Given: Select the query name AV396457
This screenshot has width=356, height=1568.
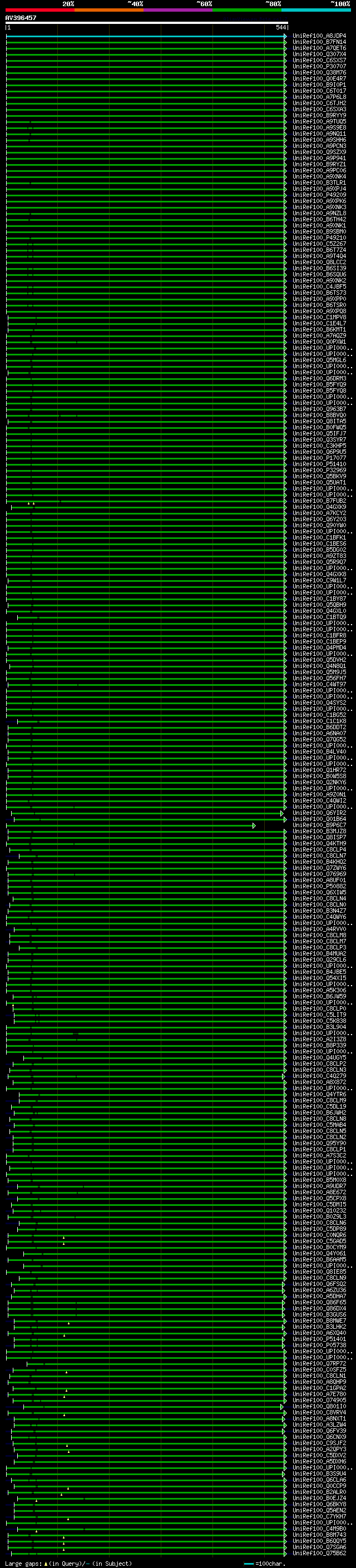Looking at the screenshot, I should (21, 18).
